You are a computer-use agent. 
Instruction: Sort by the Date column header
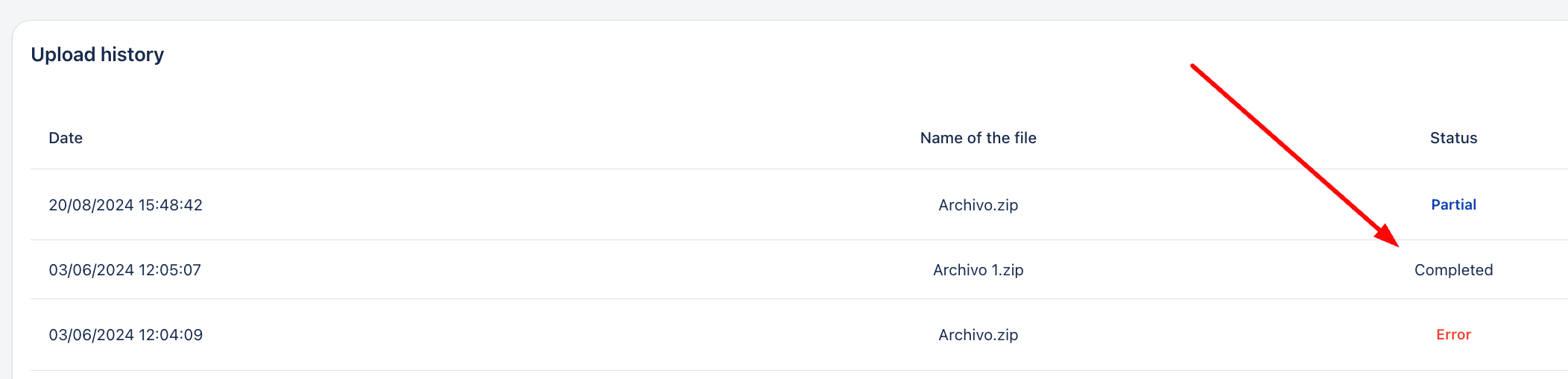[66, 138]
